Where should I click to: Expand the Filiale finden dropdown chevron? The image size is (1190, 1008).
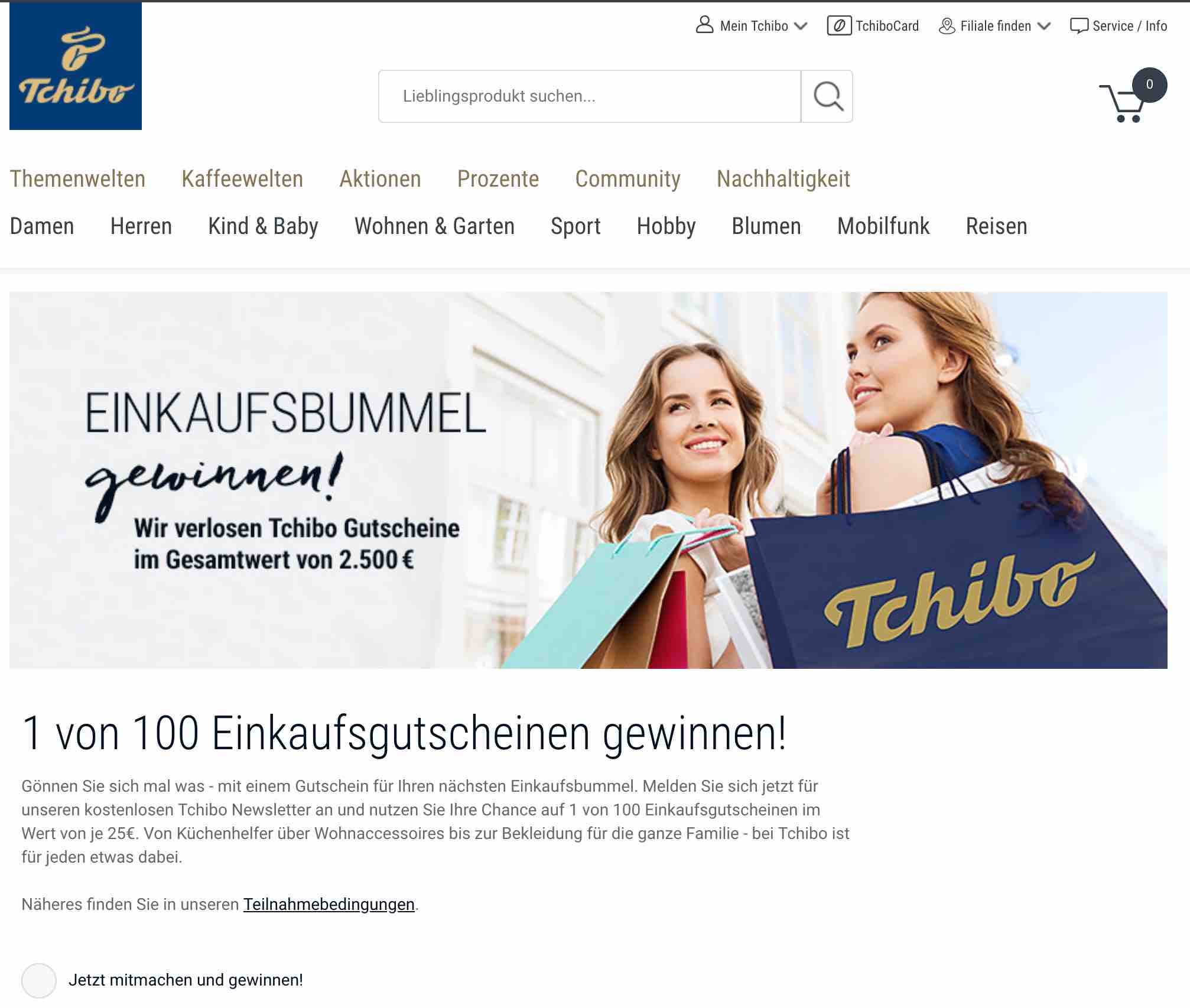1044,26
